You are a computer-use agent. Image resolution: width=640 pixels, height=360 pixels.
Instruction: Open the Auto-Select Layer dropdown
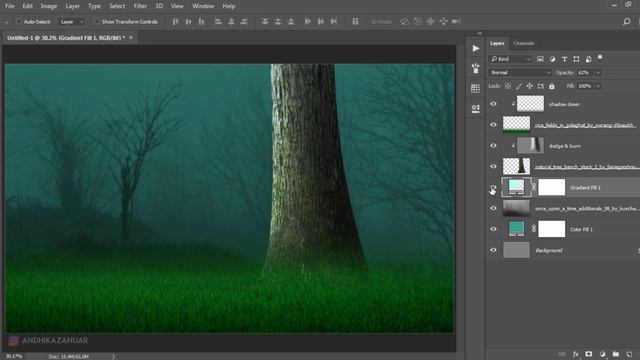point(72,22)
